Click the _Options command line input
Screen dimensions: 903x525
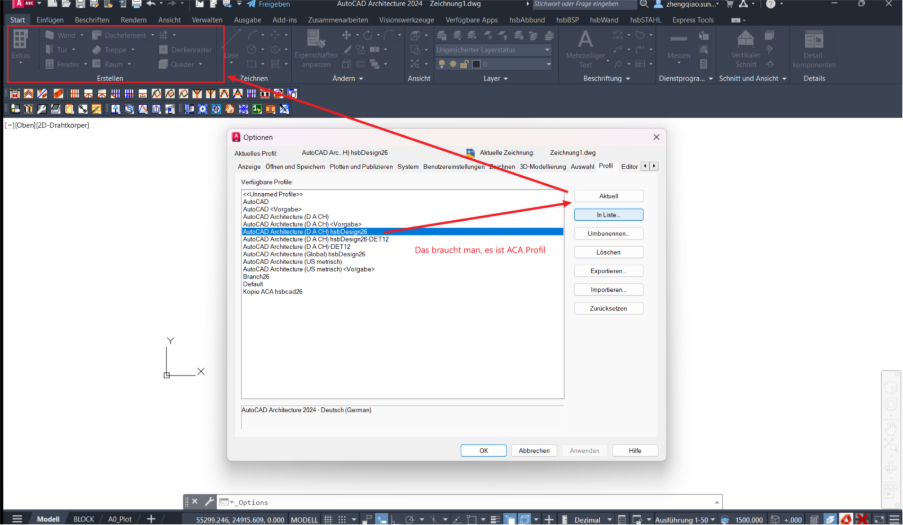pos(472,502)
